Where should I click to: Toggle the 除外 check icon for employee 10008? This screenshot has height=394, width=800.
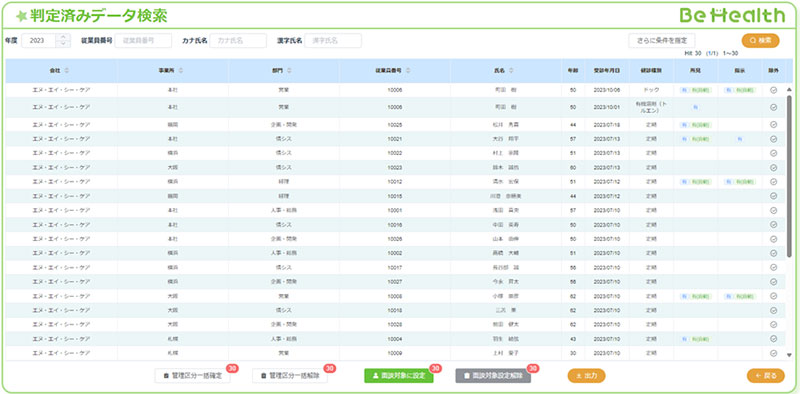(x=773, y=296)
